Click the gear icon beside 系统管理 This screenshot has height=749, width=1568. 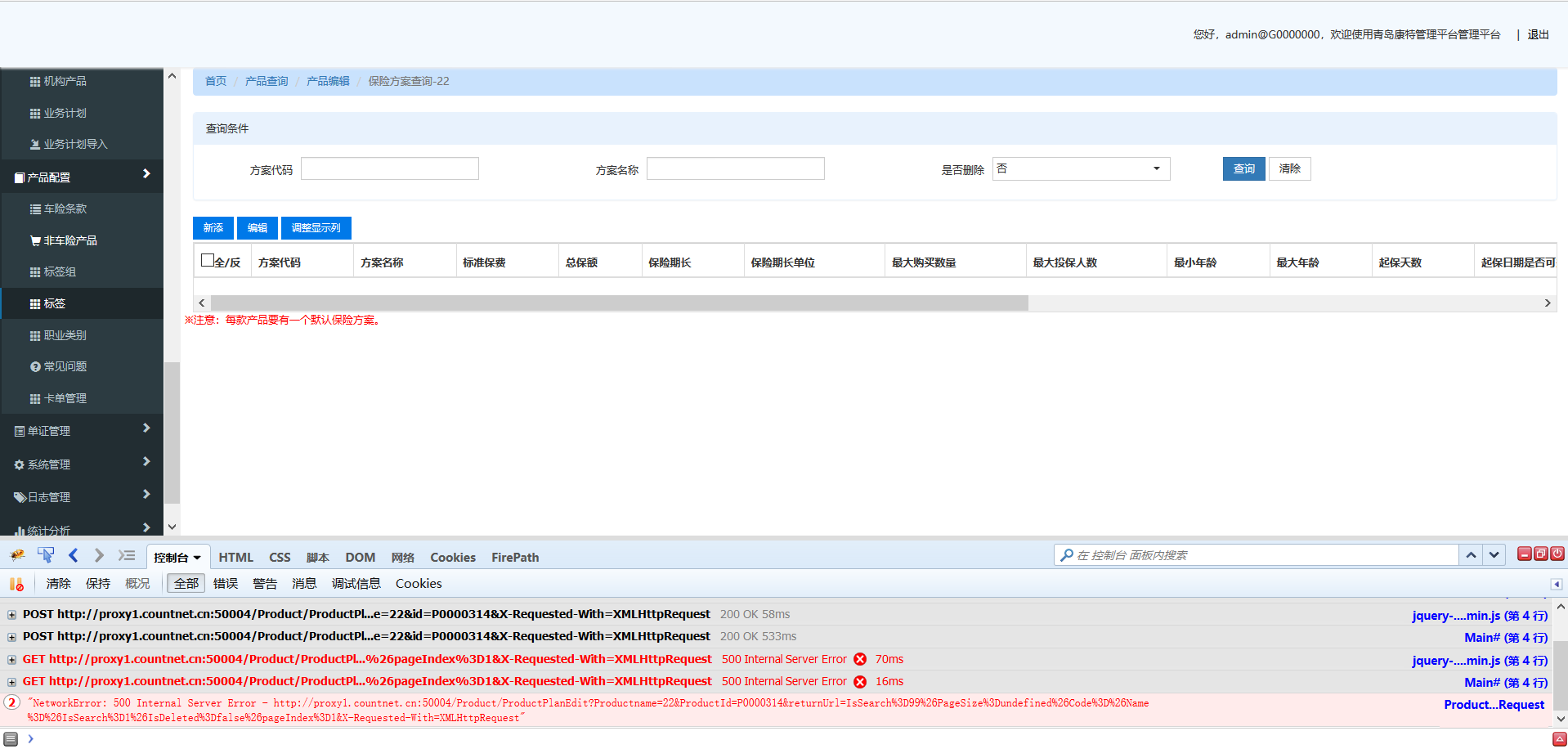tap(20, 464)
